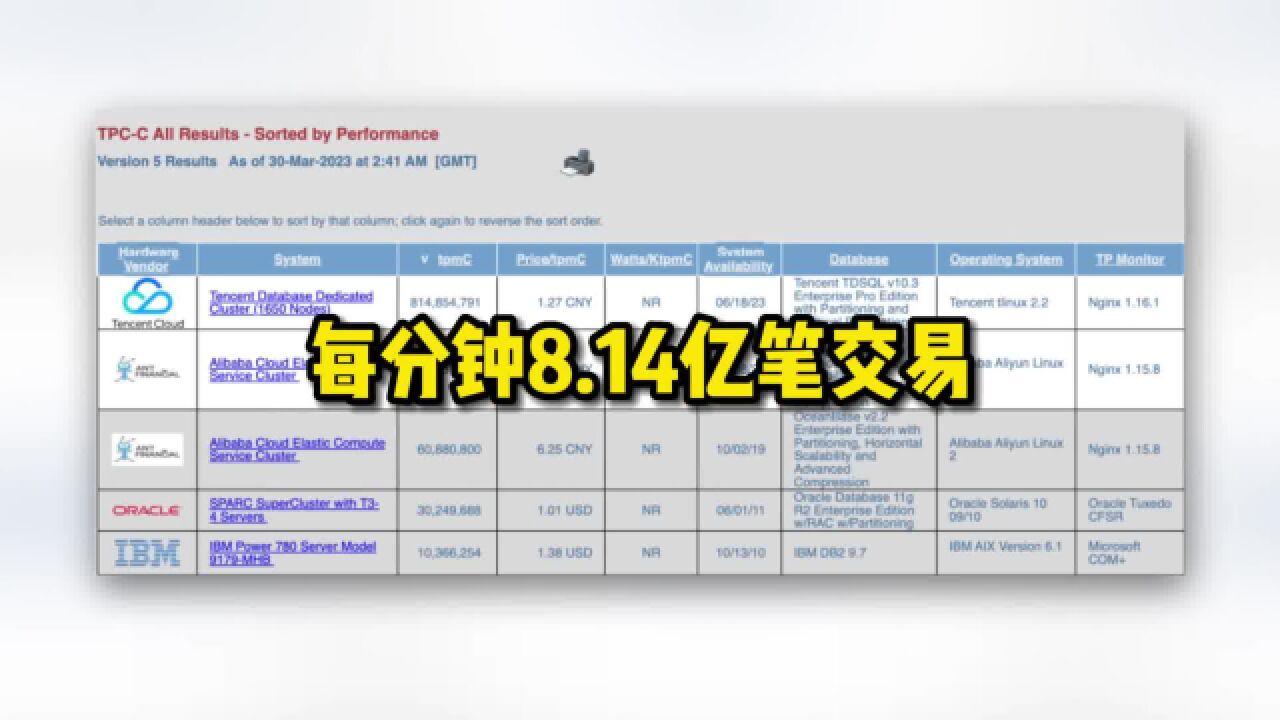Sort by the tpmC column header

click(447, 259)
